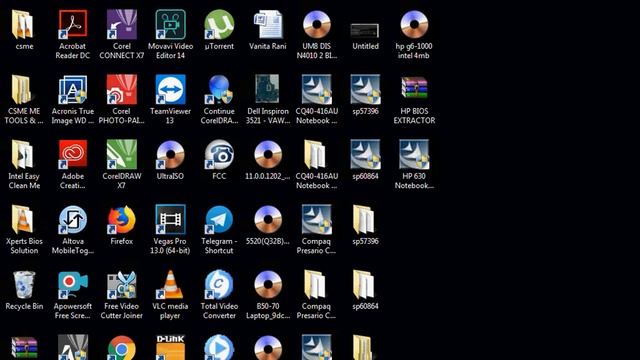The width and height of the screenshot is (640, 360).
Task: Open Free Video Cutter Joiner shortcut
Action: point(121,285)
